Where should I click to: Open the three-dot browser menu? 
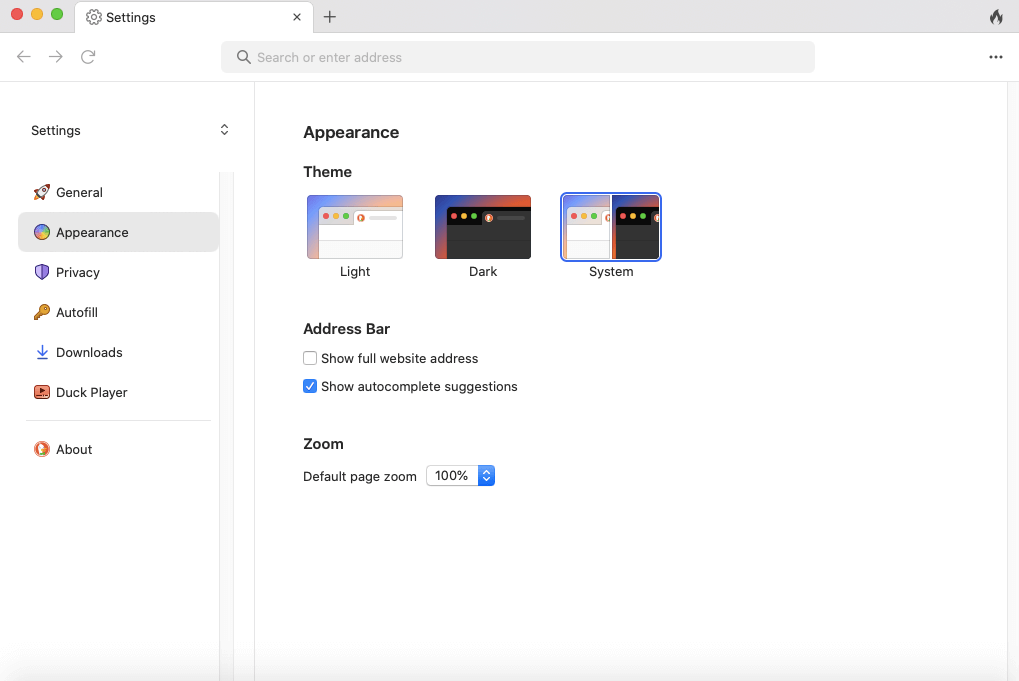point(996,57)
